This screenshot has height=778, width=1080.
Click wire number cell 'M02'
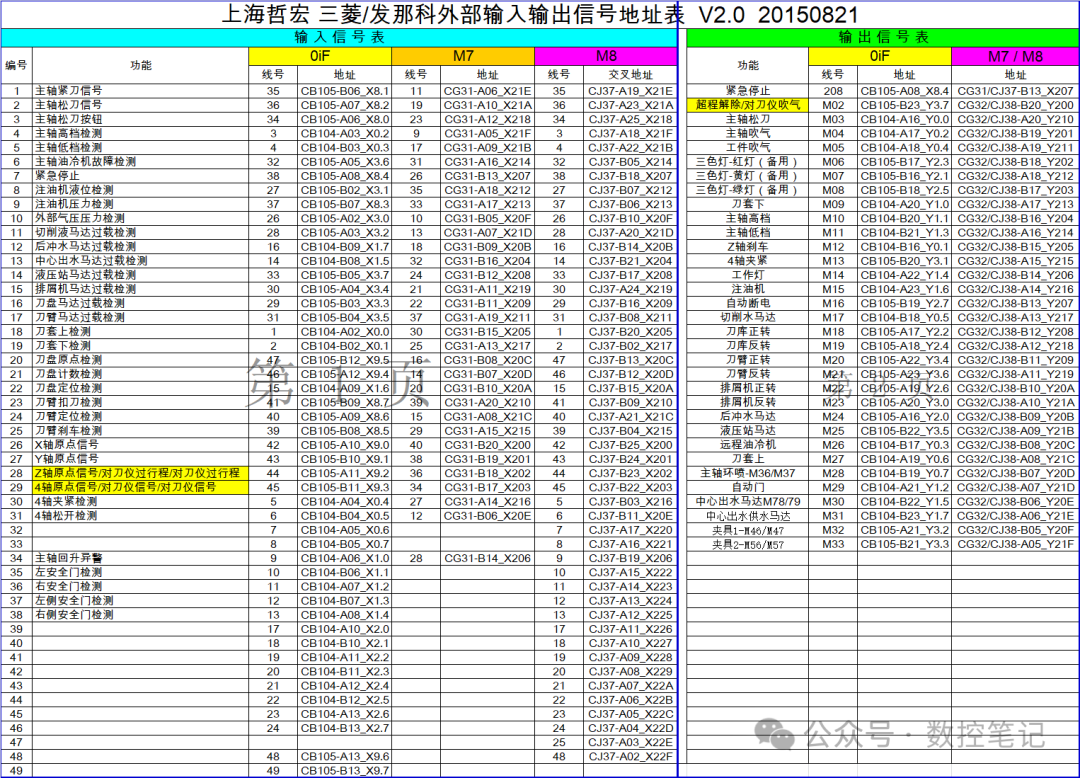click(x=833, y=105)
